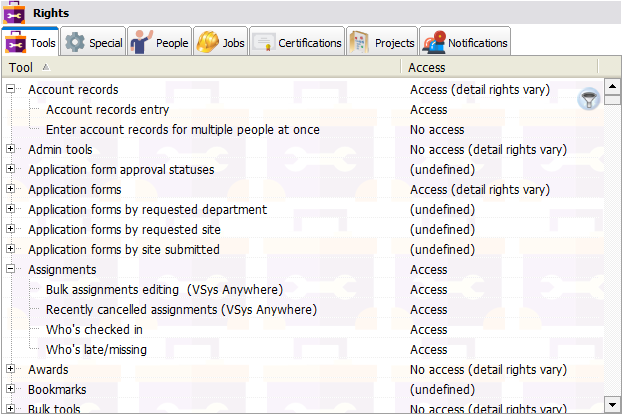The height and width of the screenshot is (415, 623).
Task: Click the Certifications tab certificate icon
Action: pyautogui.click(x=263, y=43)
